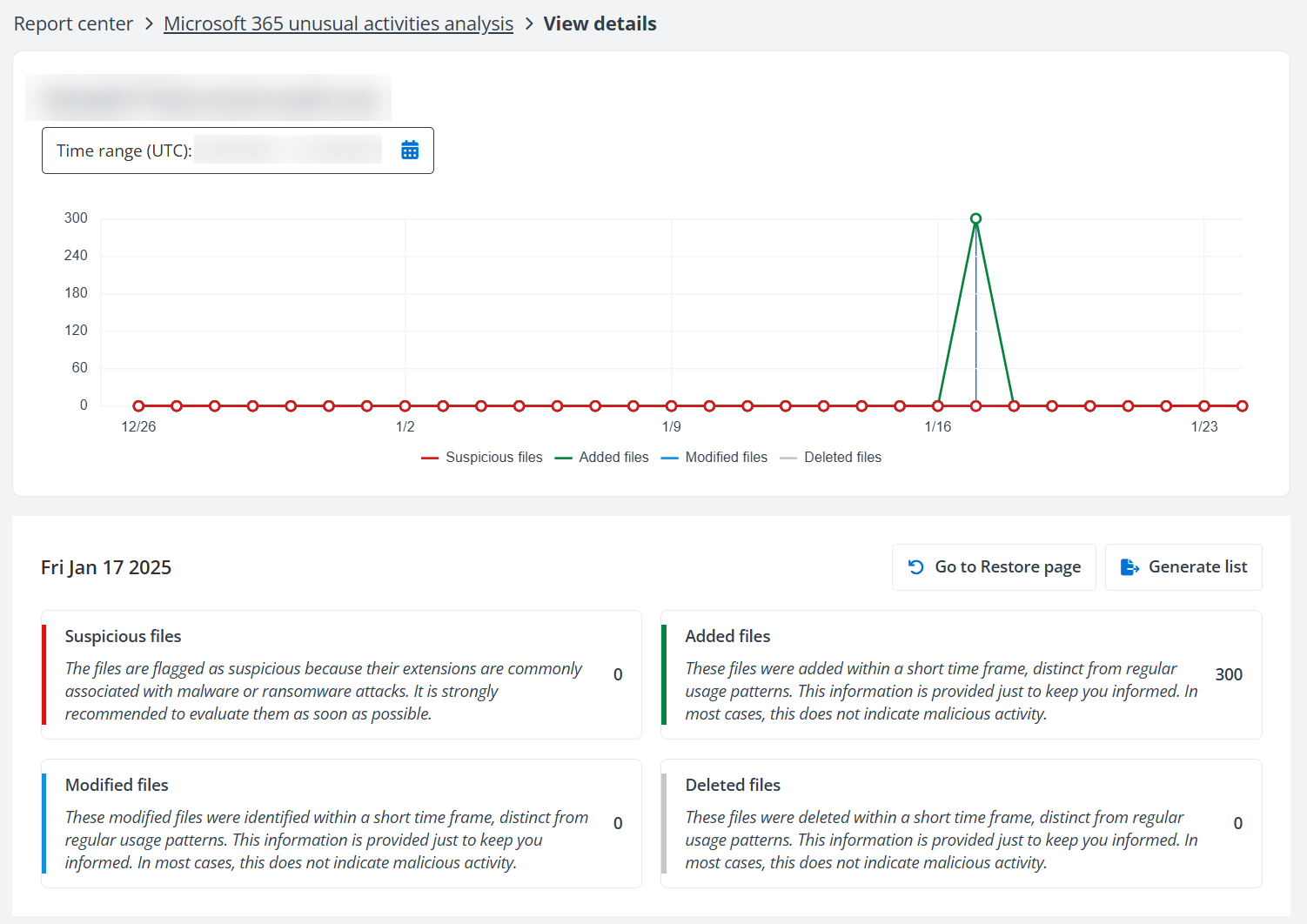
Task: Toggle Added files series in legend
Action: tap(601, 458)
